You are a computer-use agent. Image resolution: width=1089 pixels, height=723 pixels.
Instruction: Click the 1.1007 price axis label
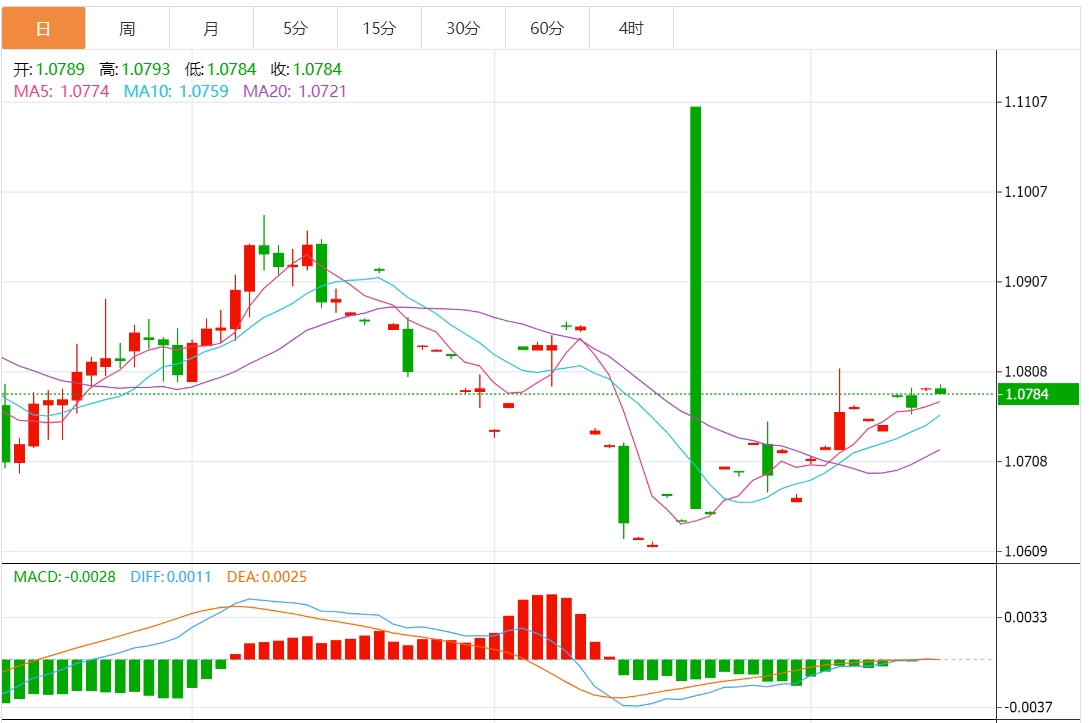tap(1026, 192)
